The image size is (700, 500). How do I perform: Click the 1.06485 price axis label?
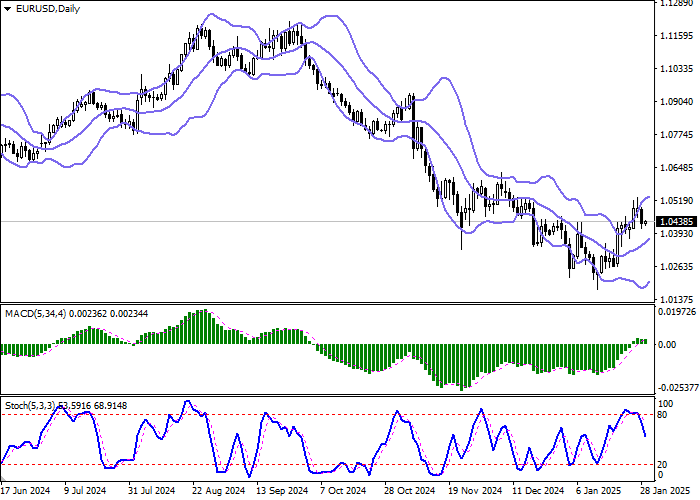click(677, 168)
